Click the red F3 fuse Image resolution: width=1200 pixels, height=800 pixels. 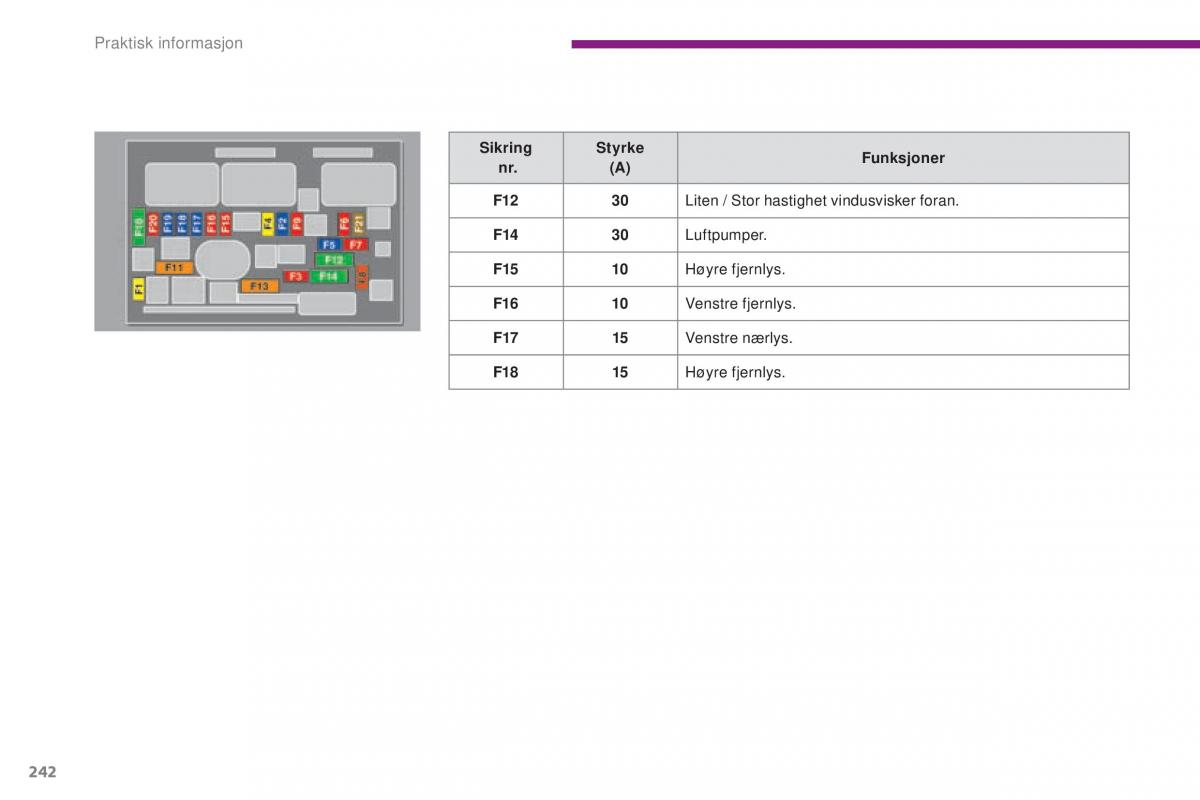tap(295, 276)
